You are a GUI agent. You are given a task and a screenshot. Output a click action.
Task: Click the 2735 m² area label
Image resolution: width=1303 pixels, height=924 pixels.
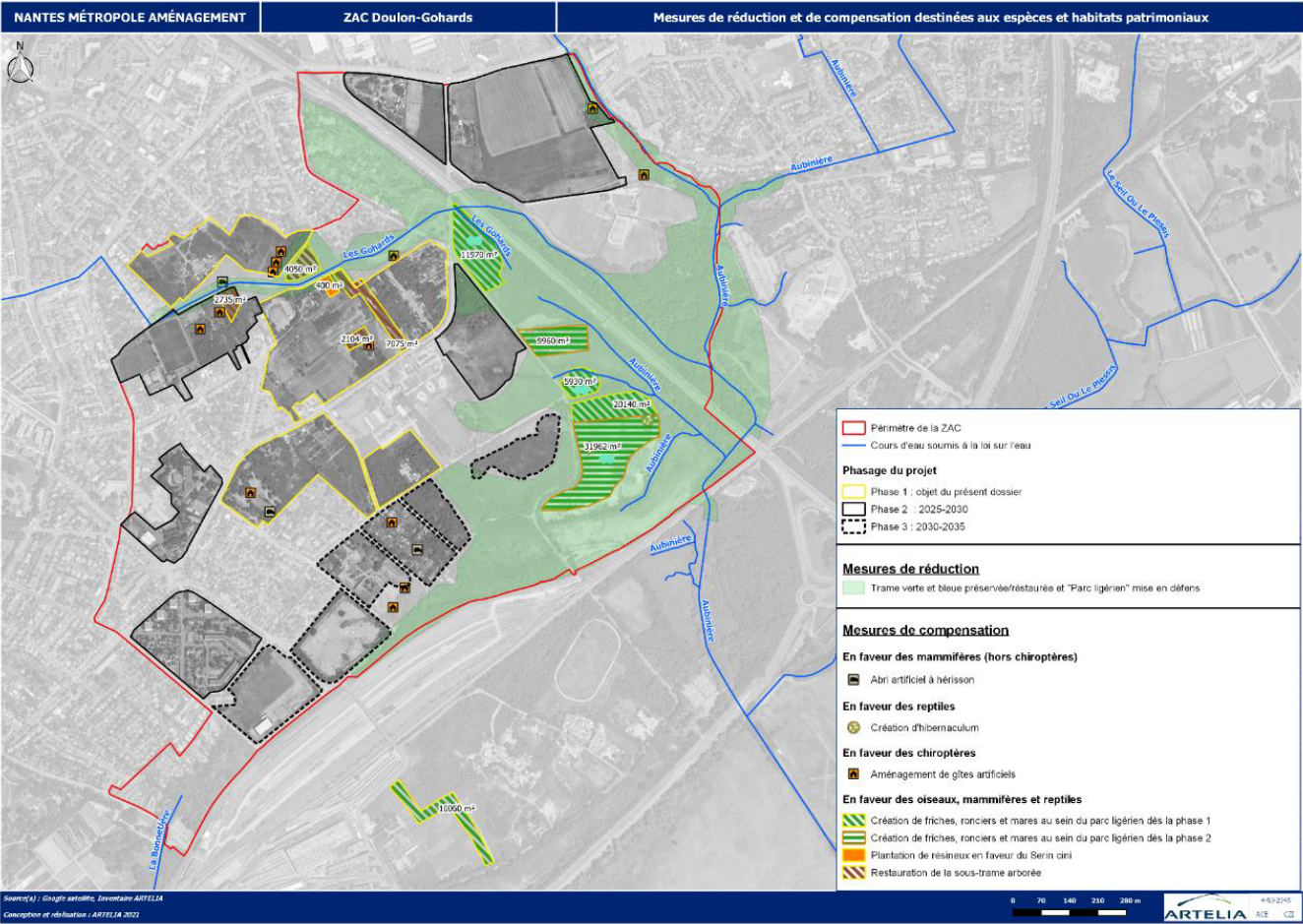pyautogui.click(x=229, y=300)
